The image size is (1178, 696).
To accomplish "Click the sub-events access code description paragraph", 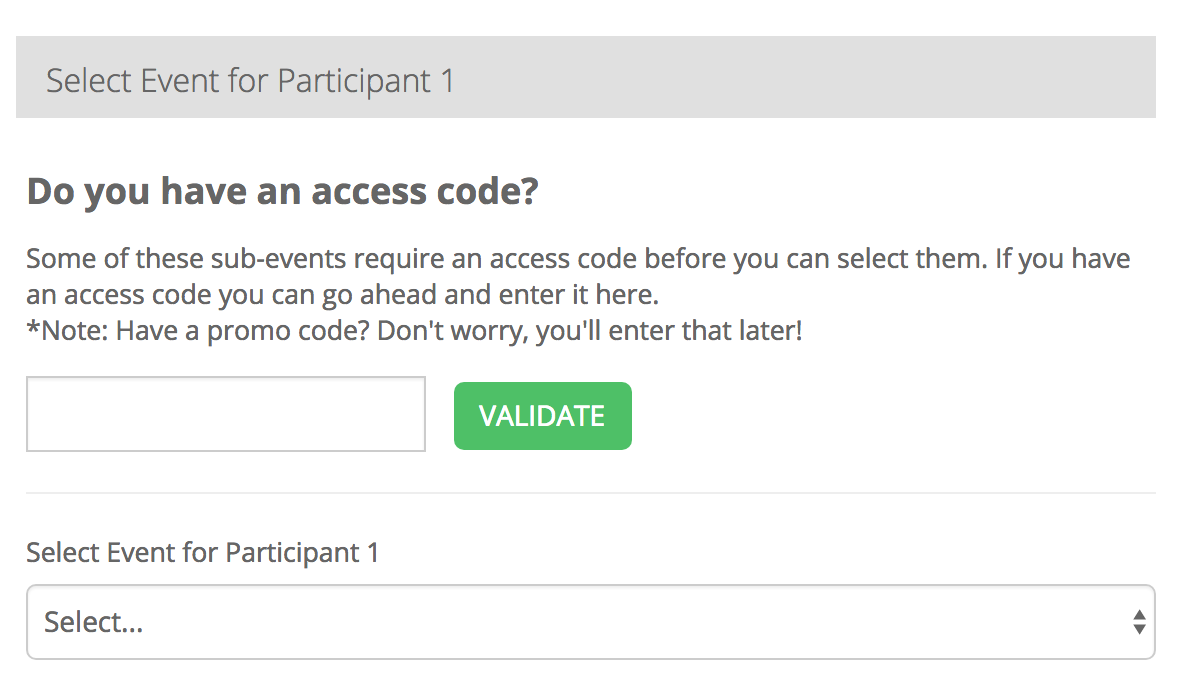I will pyautogui.click(x=578, y=260).
